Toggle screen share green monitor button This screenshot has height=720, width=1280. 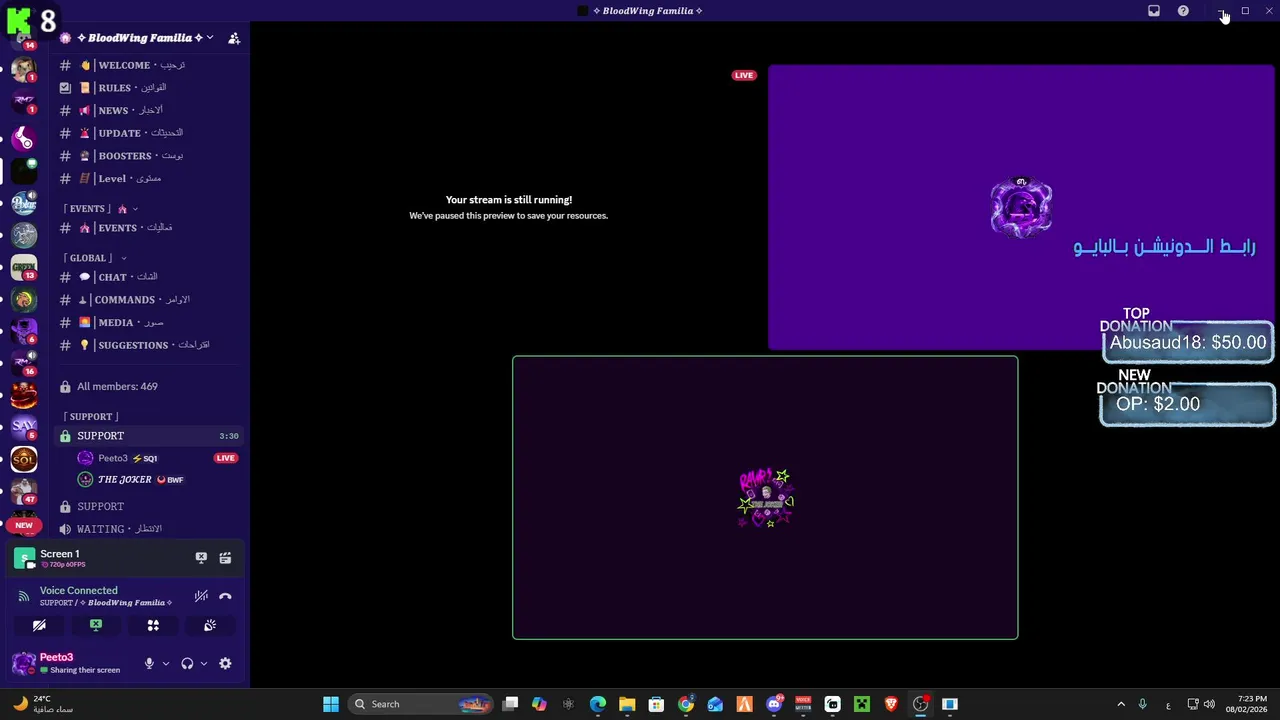[x=96, y=625]
